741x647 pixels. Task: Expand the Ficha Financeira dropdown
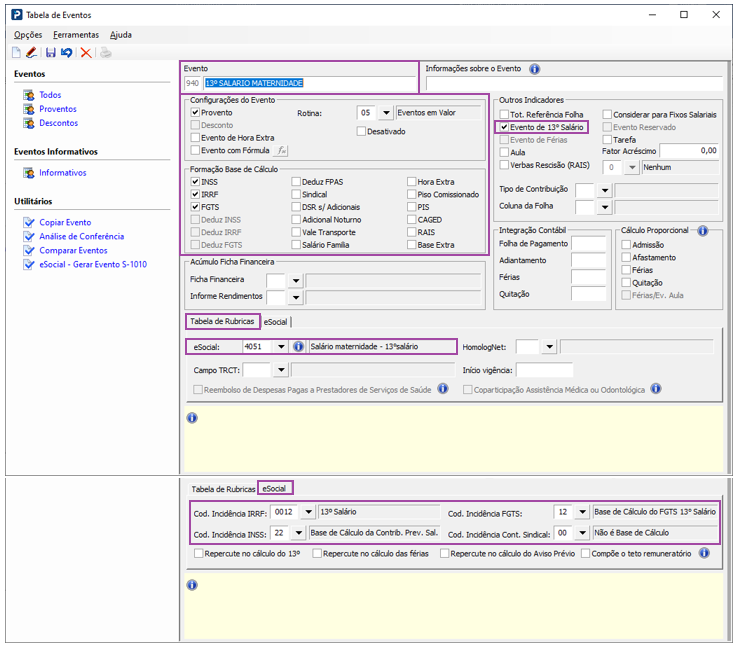tap(296, 281)
